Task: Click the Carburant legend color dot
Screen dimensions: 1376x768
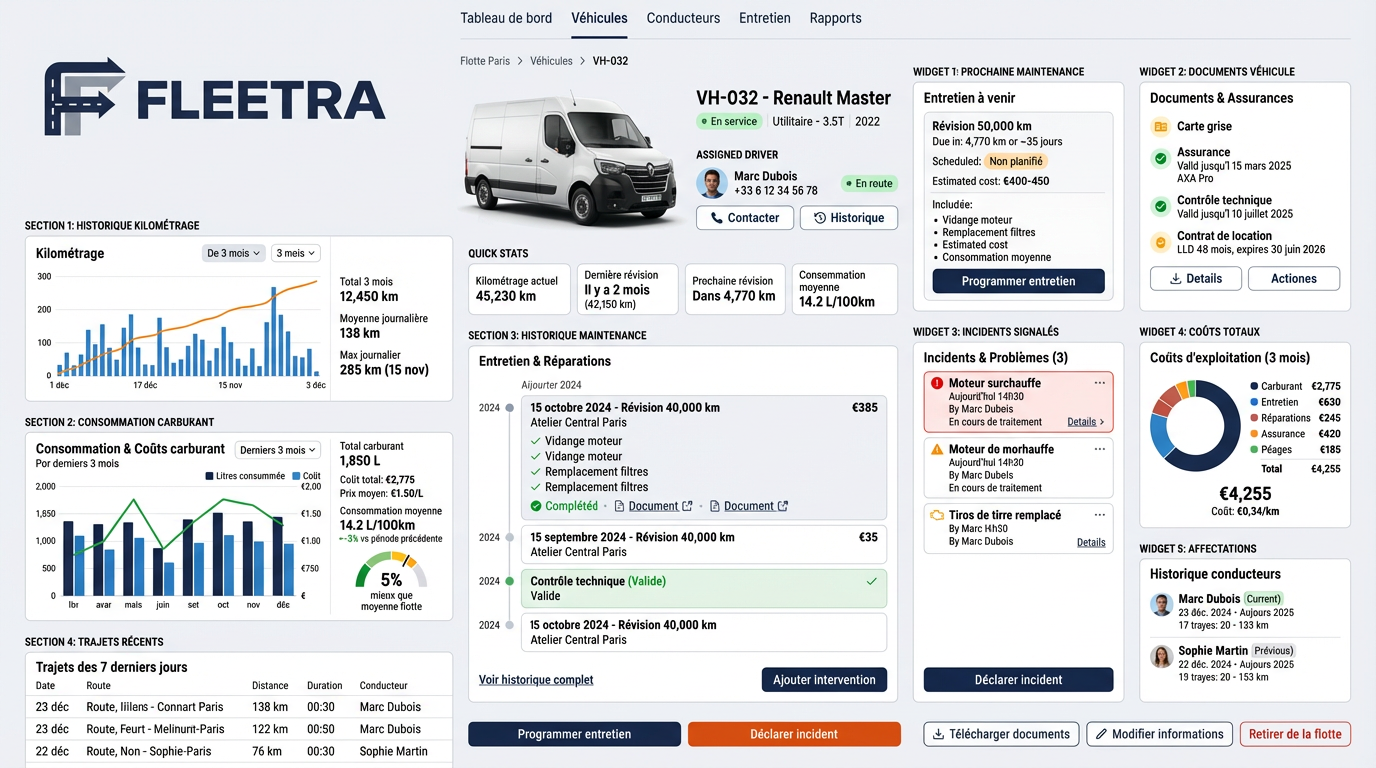Action: point(1252,386)
